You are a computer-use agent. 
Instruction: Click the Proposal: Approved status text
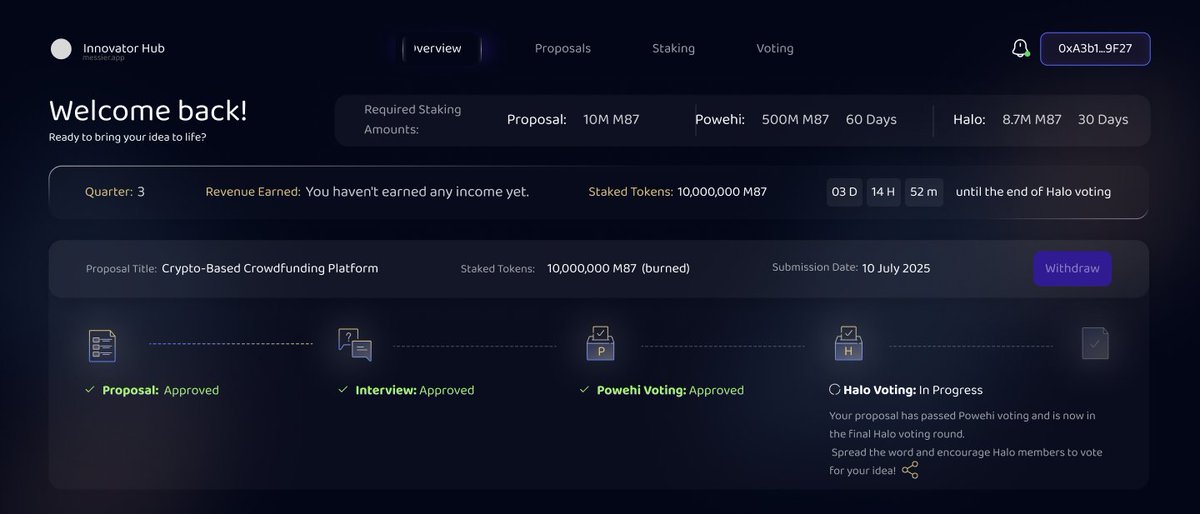(x=160, y=390)
